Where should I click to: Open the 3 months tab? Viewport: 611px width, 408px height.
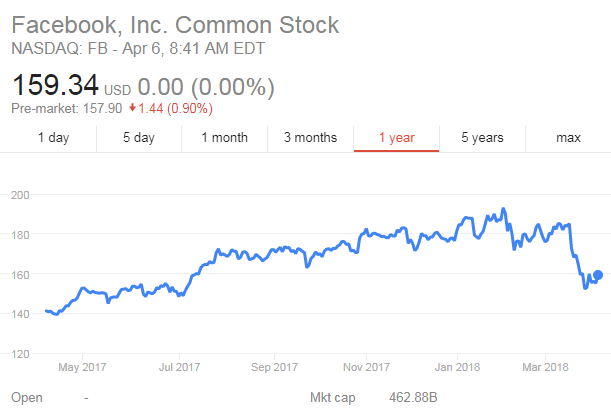[310, 138]
